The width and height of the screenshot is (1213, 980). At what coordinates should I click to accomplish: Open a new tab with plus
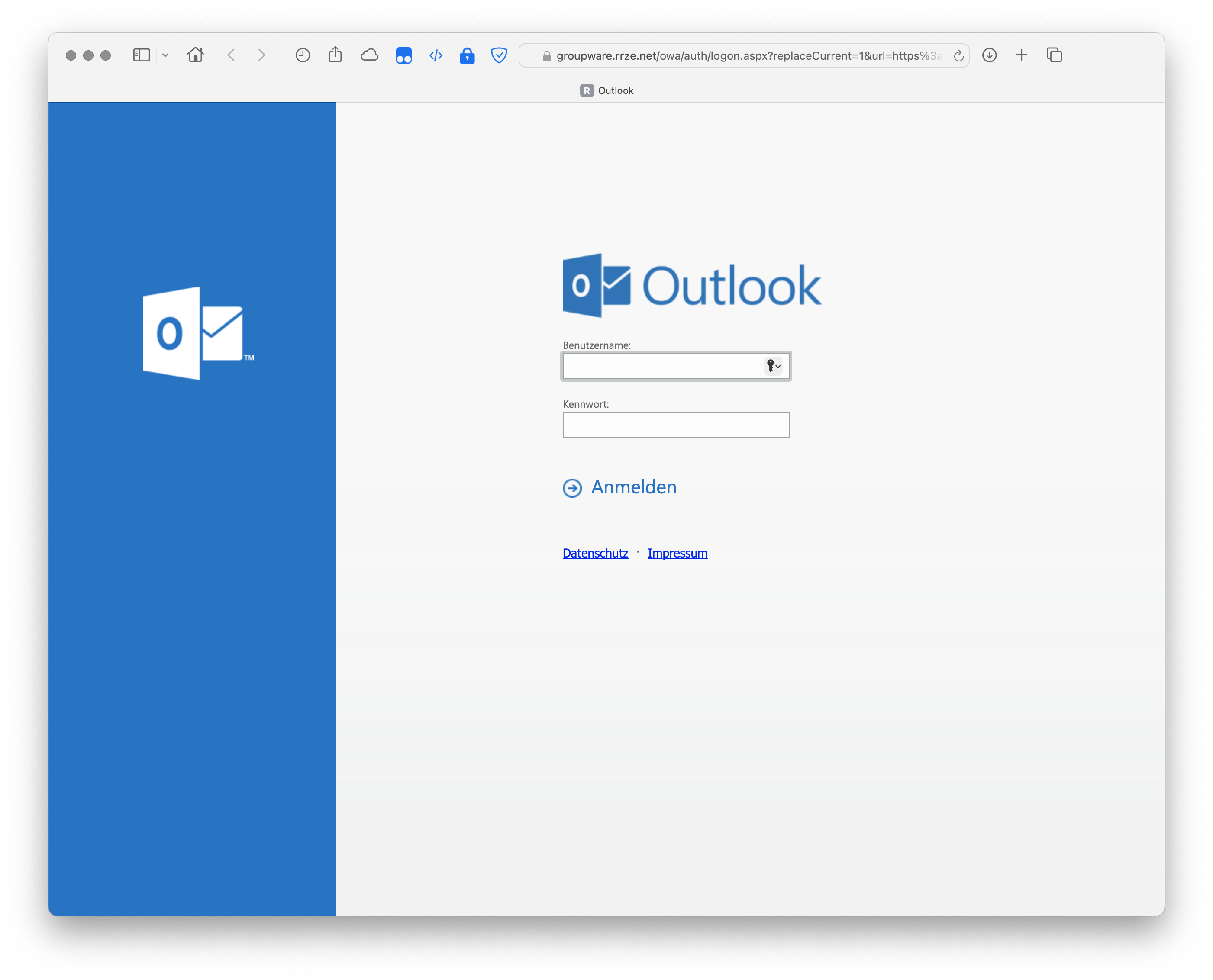1021,55
